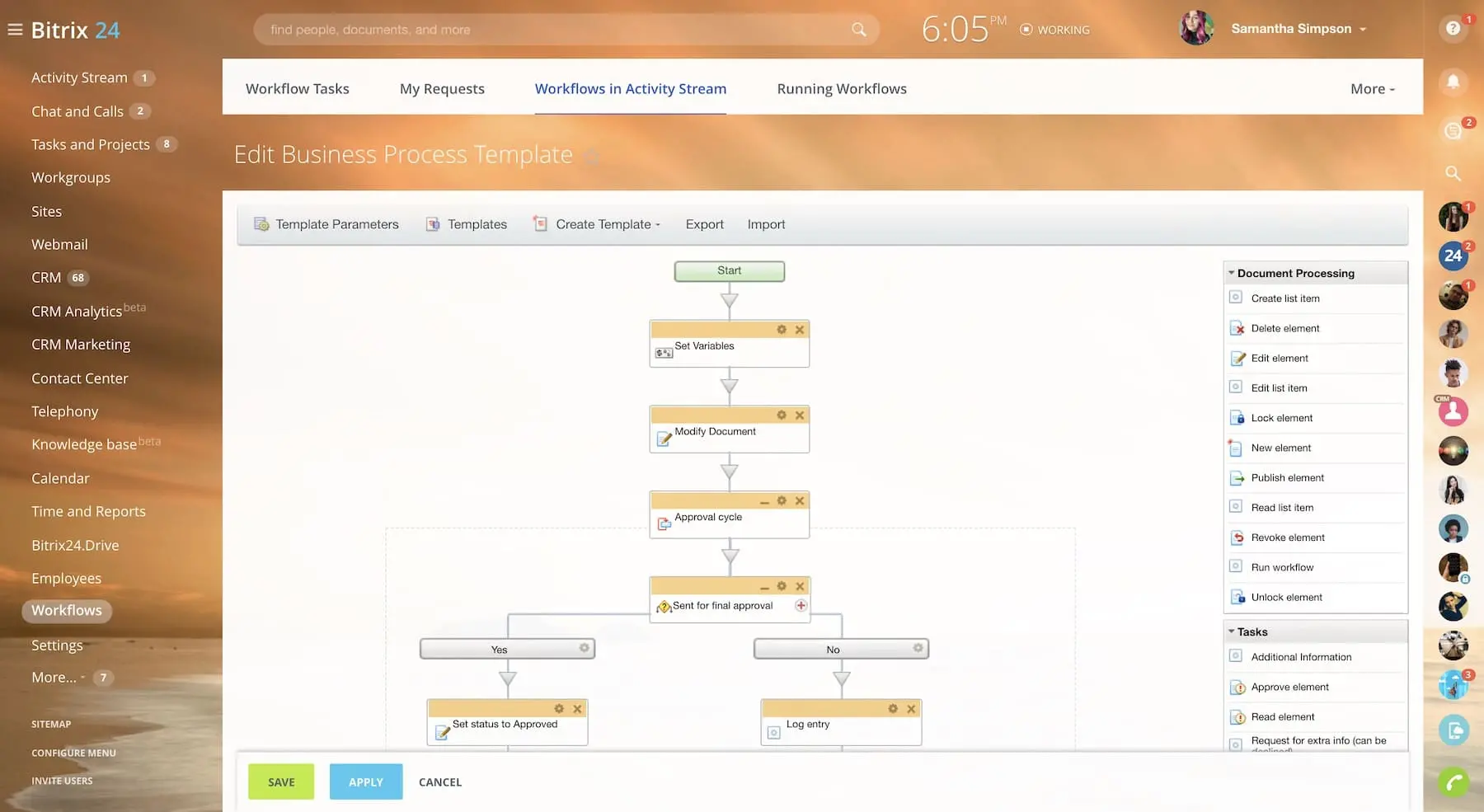
Task: Collapse the Document Processing section
Action: (x=1232, y=272)
